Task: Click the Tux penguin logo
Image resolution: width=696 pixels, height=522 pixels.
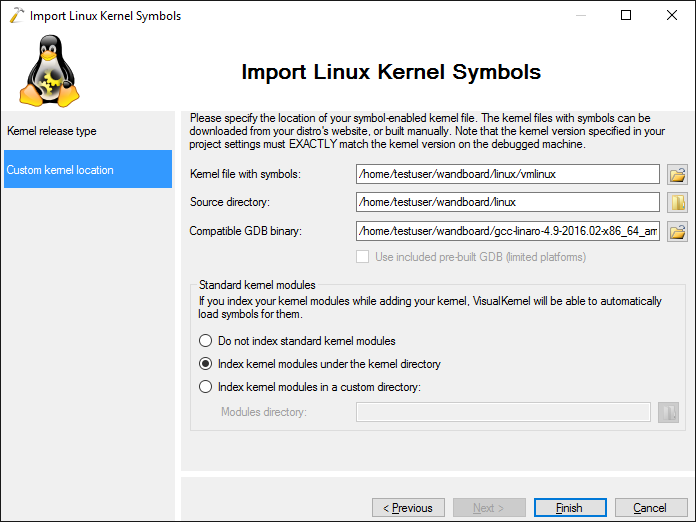Action: pos(49,71)
